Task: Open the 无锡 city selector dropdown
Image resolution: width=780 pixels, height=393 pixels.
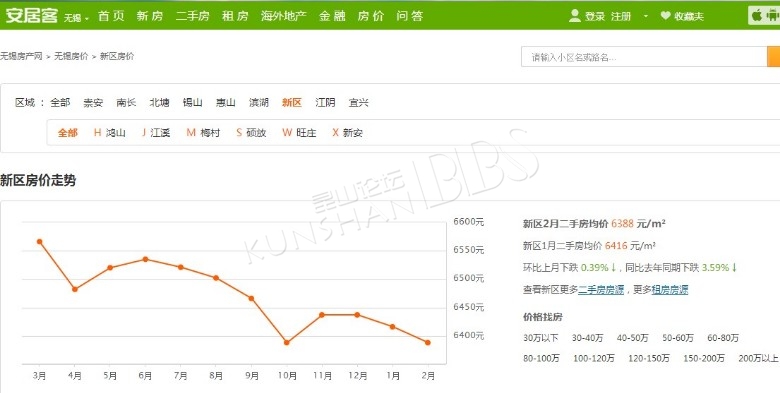Action: click(x=76, y=18)
